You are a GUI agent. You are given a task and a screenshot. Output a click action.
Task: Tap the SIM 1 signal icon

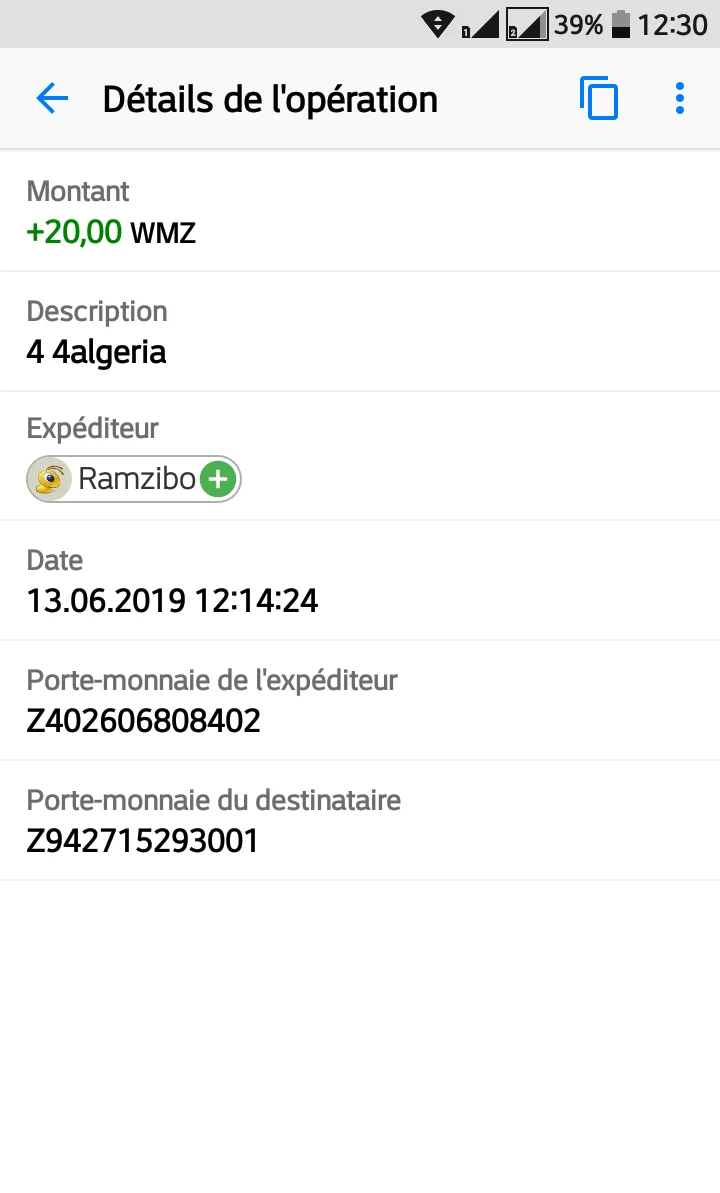pyautogui.click(x=481, y=24)
